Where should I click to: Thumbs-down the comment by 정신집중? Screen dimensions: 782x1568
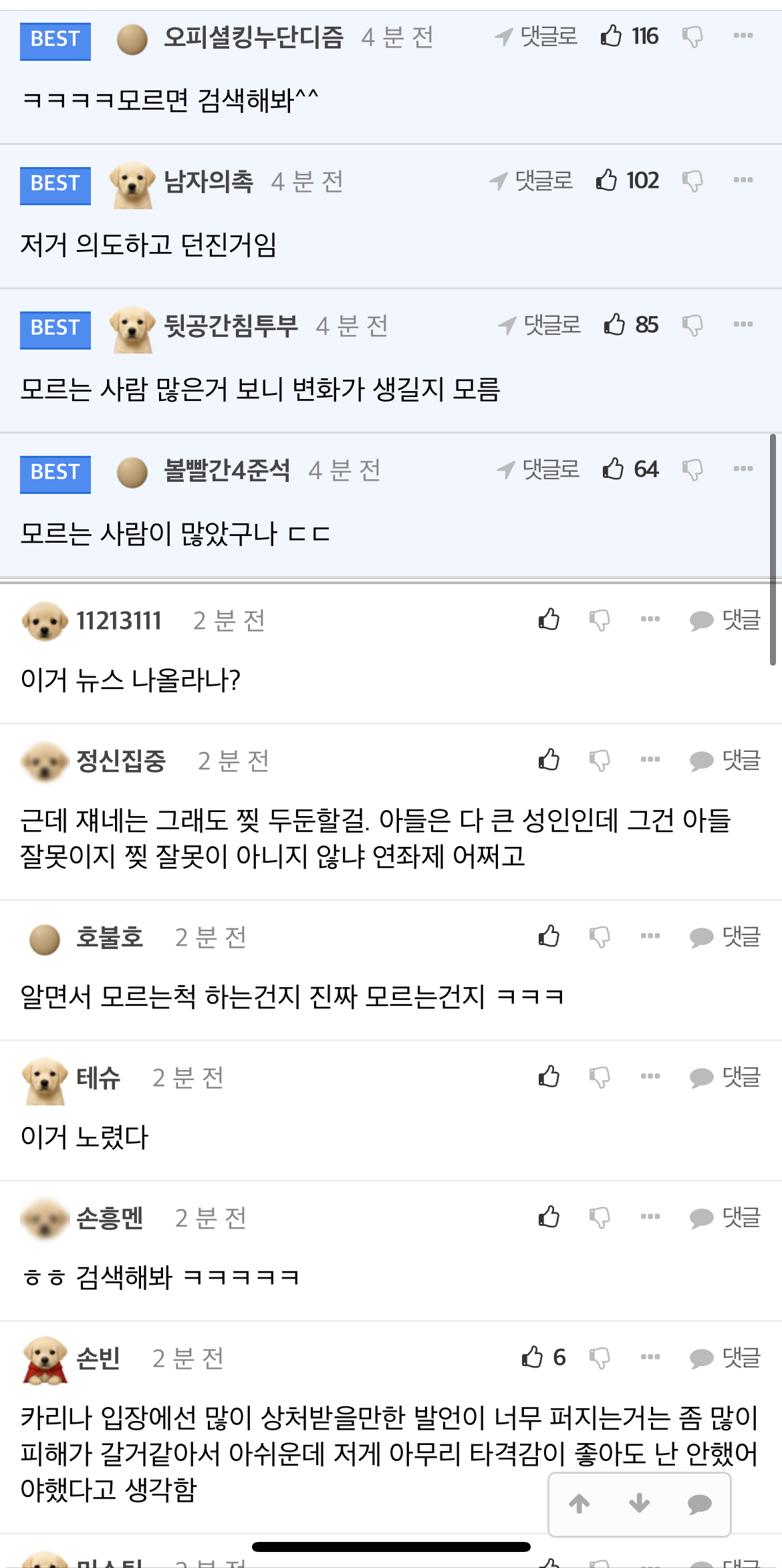pos(600,761)
